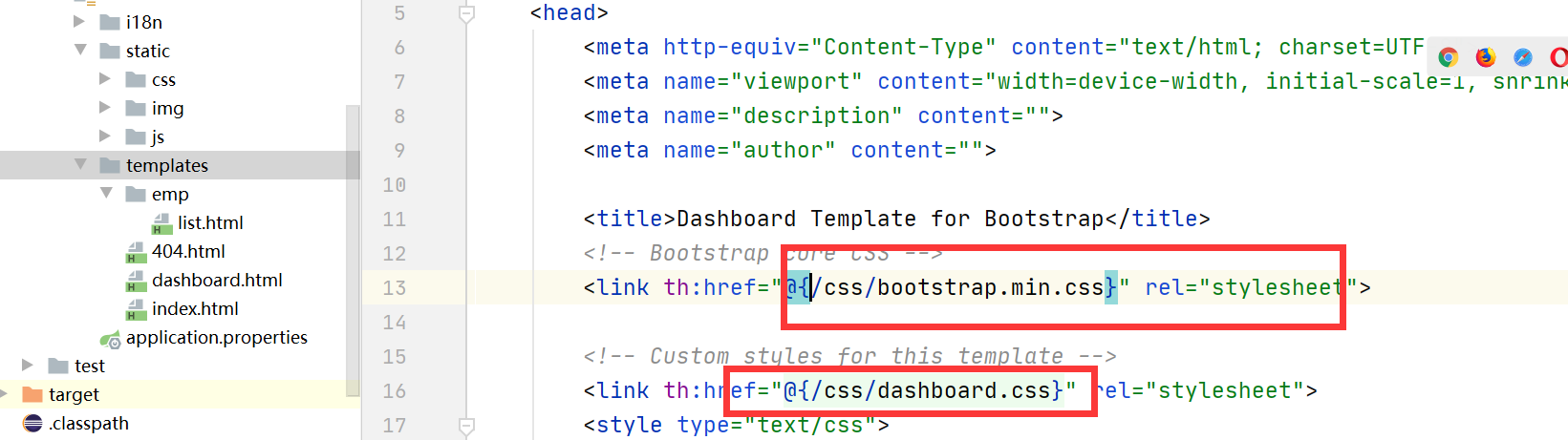Open page in Opera browser icon
Viewport: 1568px width, 440px height.
[x=1559, y=57]
